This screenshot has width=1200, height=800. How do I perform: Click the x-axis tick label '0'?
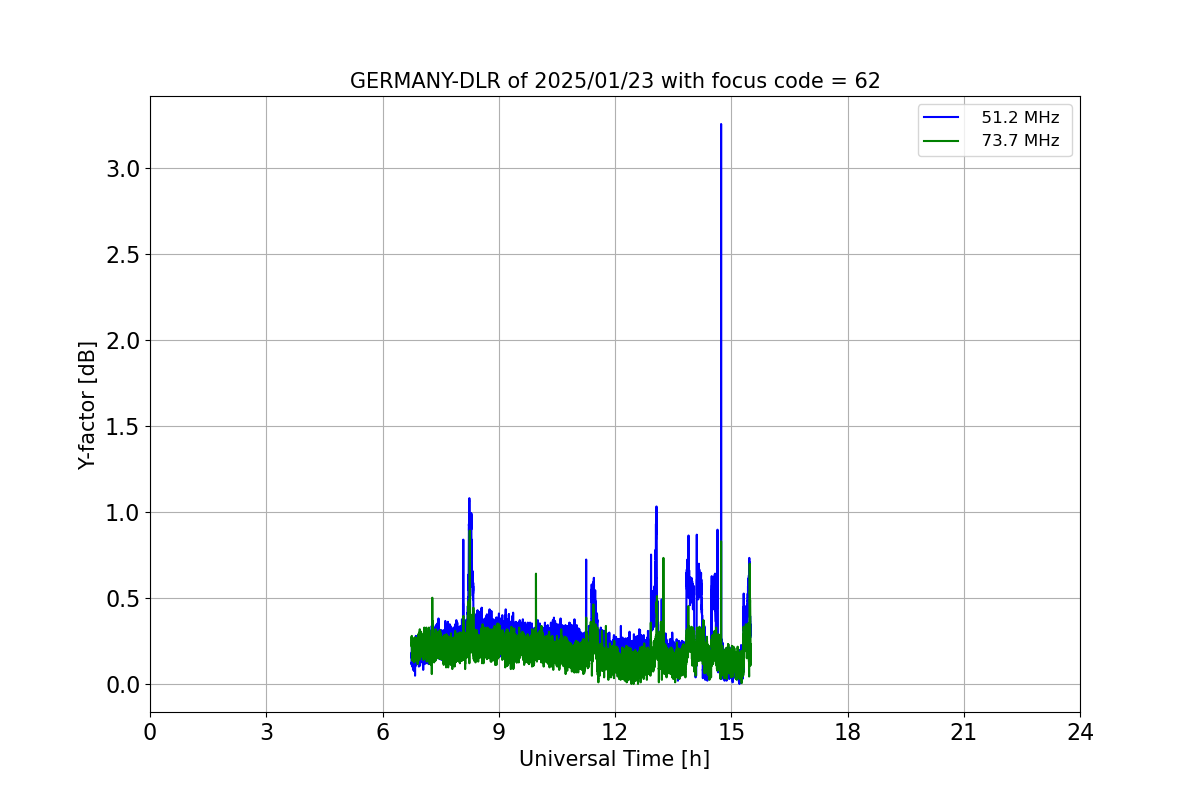coord(150,732)
